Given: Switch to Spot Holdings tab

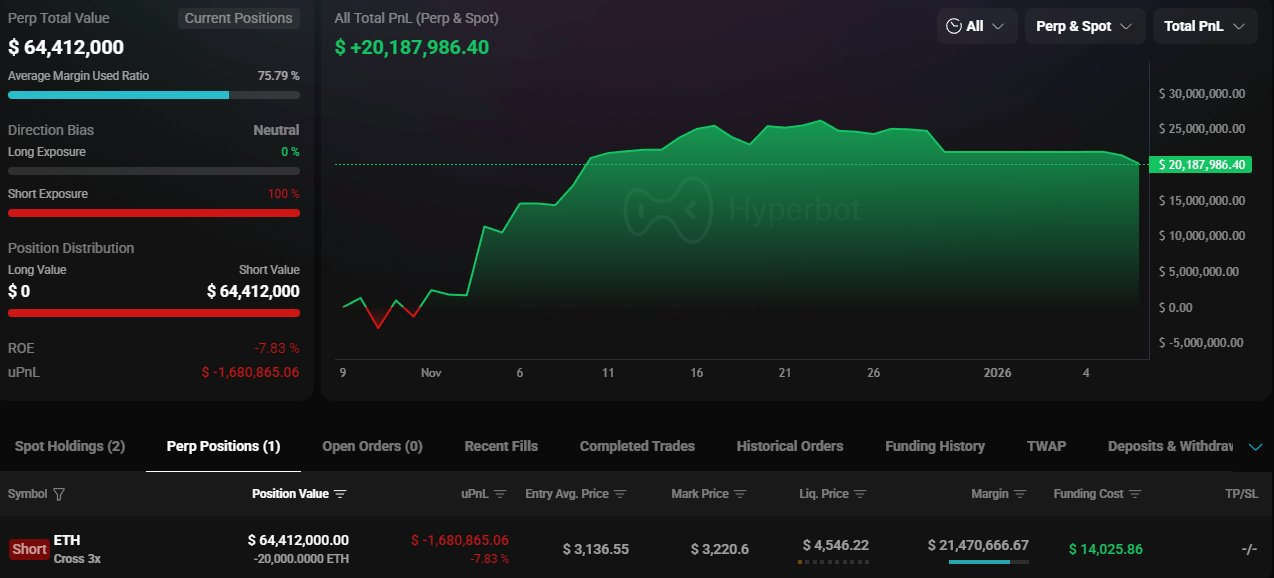Looking at the screenshot, I should pyautogui.click(x=70, y=446).
